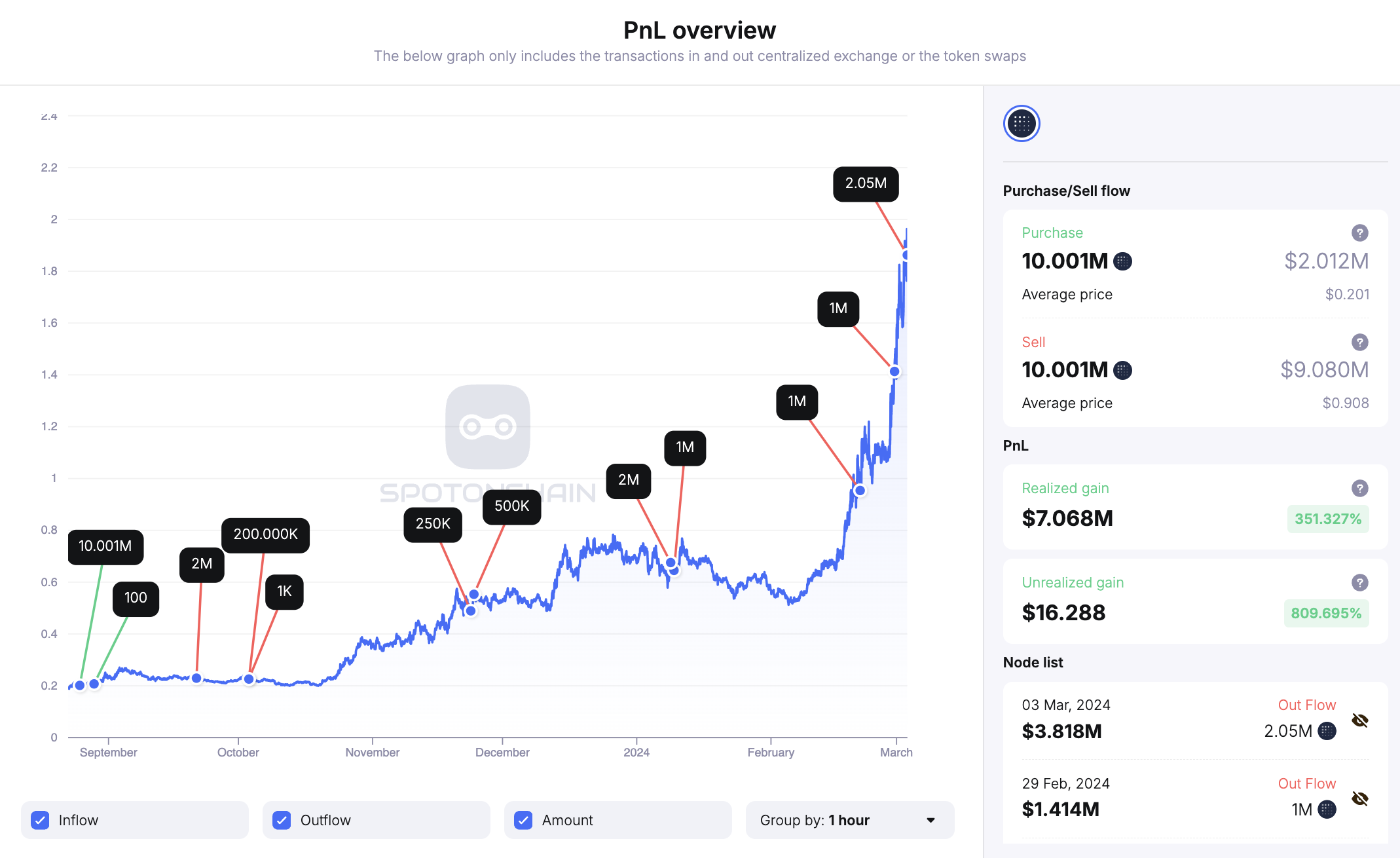
Task: Click token icon beside Purchase 10.001M amount
Action: pyautogui.click(x=1122, y=261)
